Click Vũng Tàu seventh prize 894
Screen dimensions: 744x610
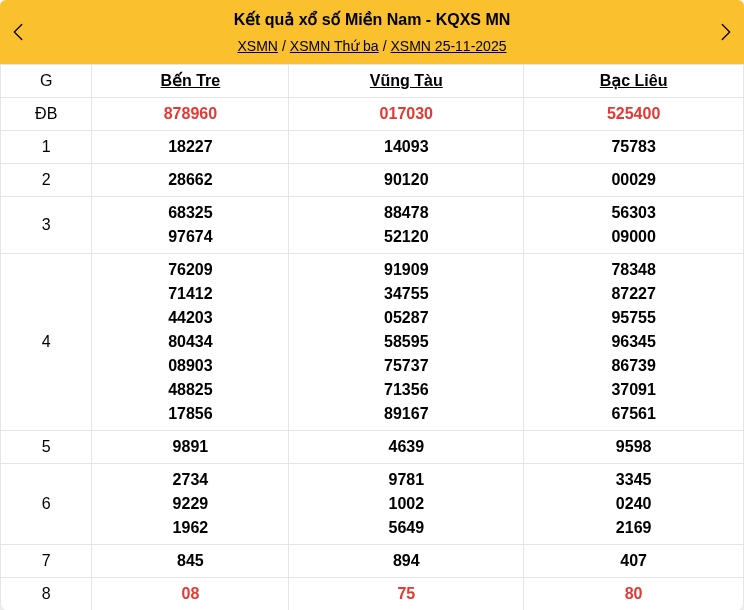point(406,561)
